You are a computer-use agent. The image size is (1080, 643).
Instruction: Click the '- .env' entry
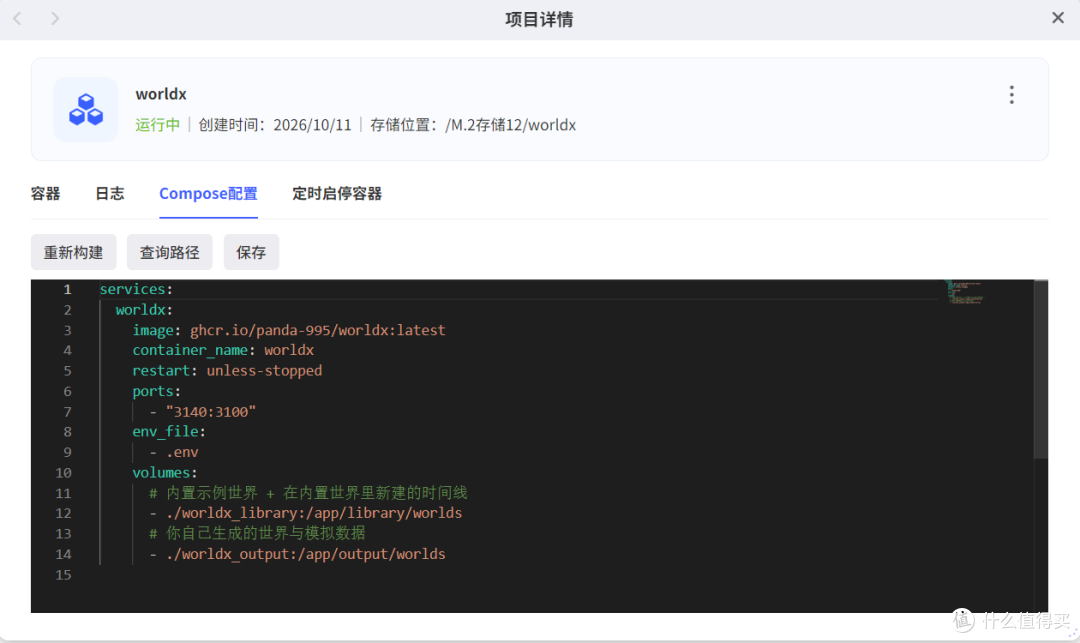click(x=174, y=452)
